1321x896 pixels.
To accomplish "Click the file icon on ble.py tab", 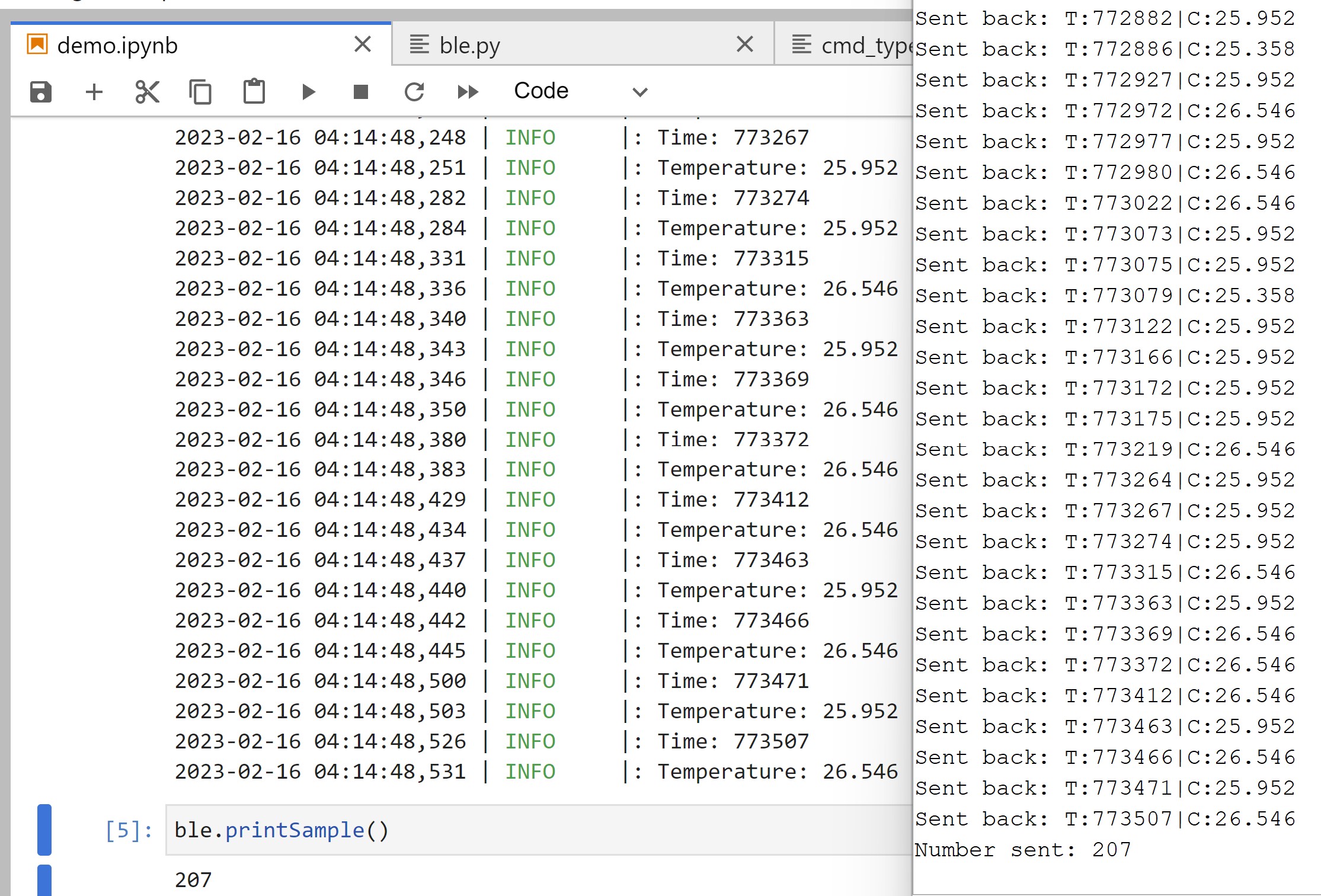I will (x=420, y=44).
